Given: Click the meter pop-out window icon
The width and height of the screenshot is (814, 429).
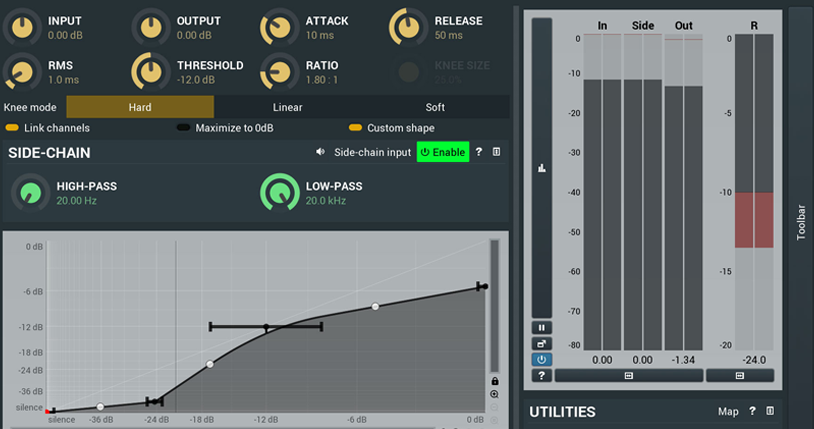Looking at the screenshot, I should [x=541, y=343].
